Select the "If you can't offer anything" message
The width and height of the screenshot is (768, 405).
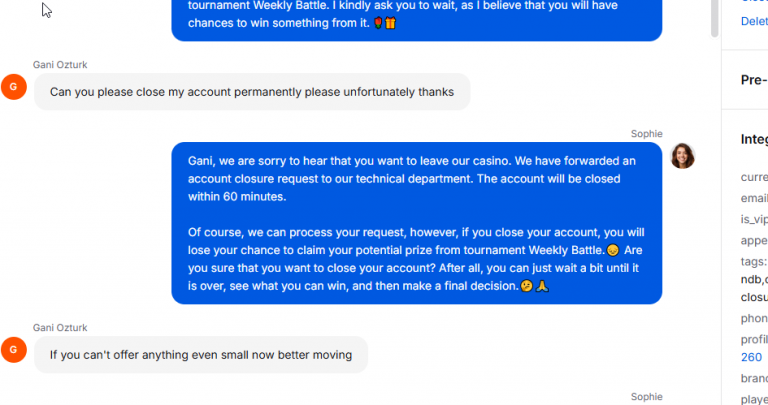click(201, 354)
